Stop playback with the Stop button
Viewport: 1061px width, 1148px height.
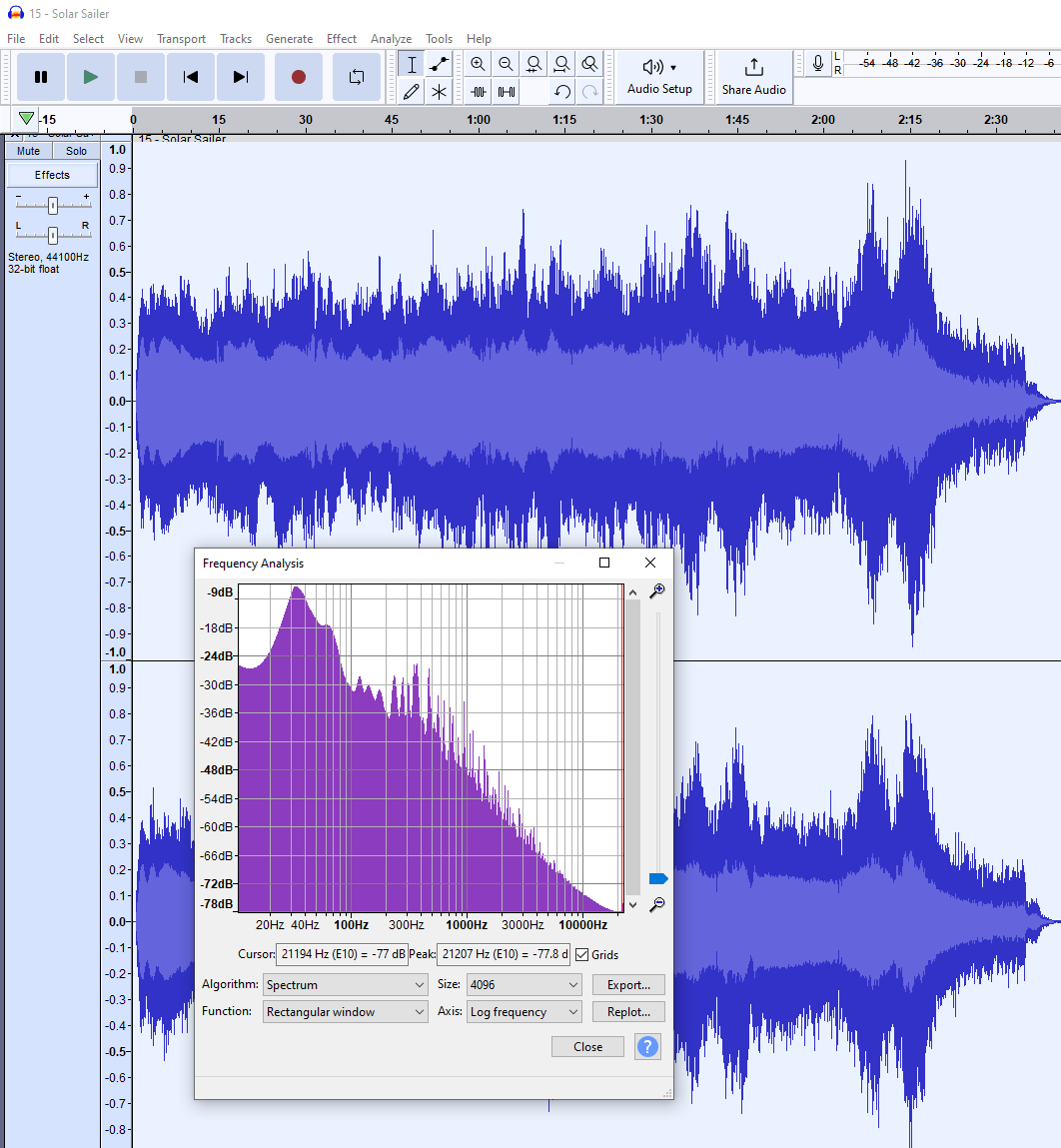141,77
